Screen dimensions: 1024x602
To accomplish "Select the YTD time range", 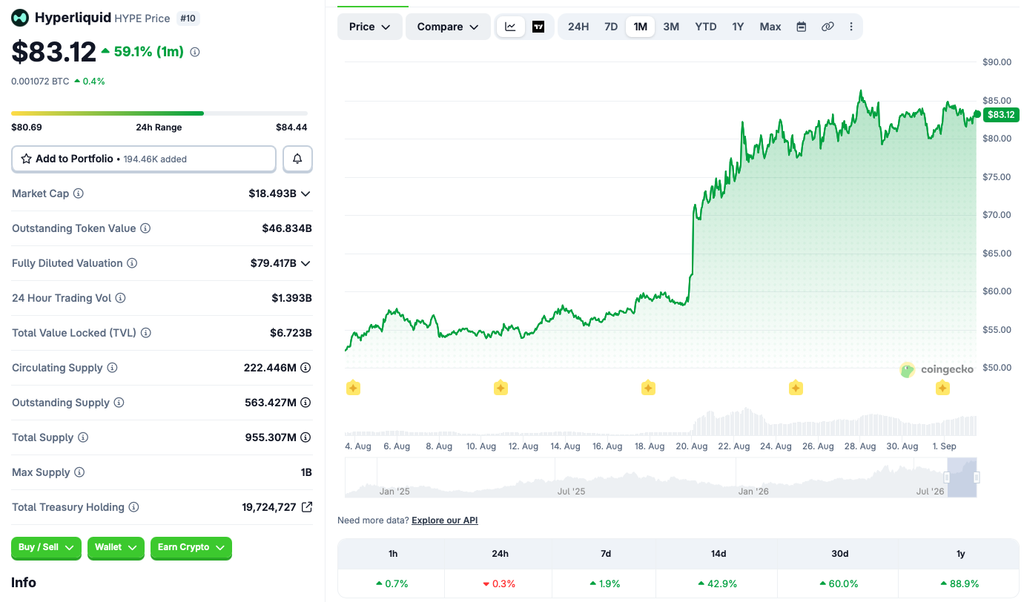I will click(705, 27).
